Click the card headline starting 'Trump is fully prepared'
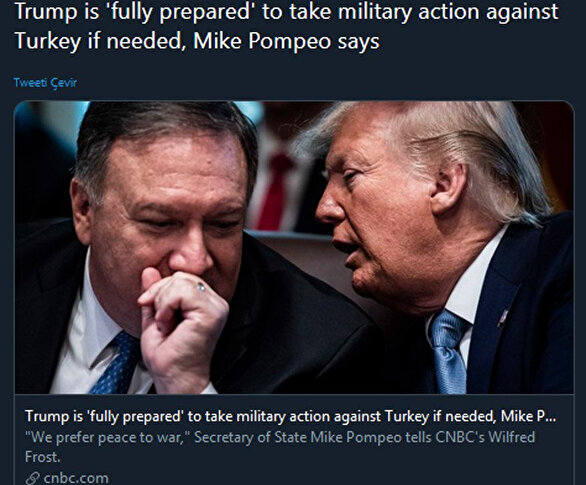The image size is (586, 485). (x=290, y=416)
